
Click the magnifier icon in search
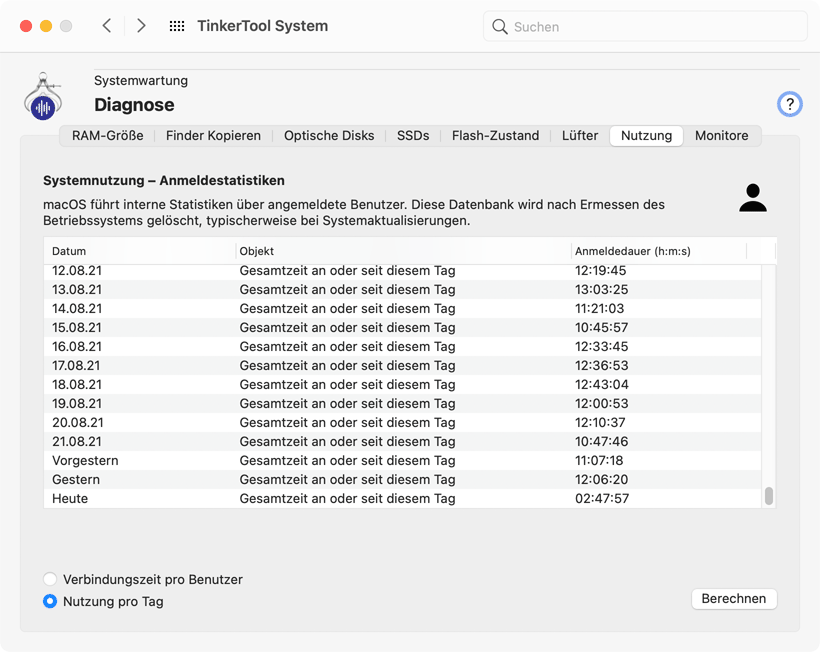pos(500,27)
